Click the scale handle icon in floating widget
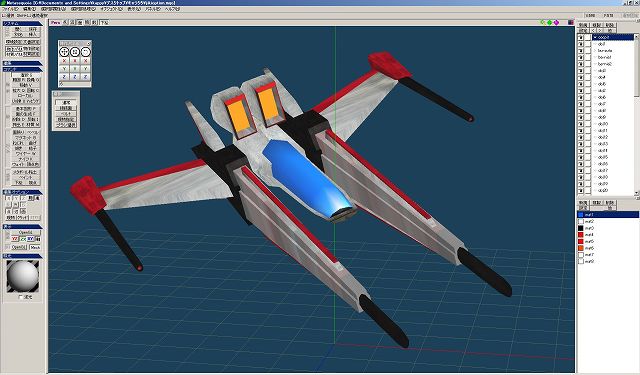640x375 pixels. [75, 52]
